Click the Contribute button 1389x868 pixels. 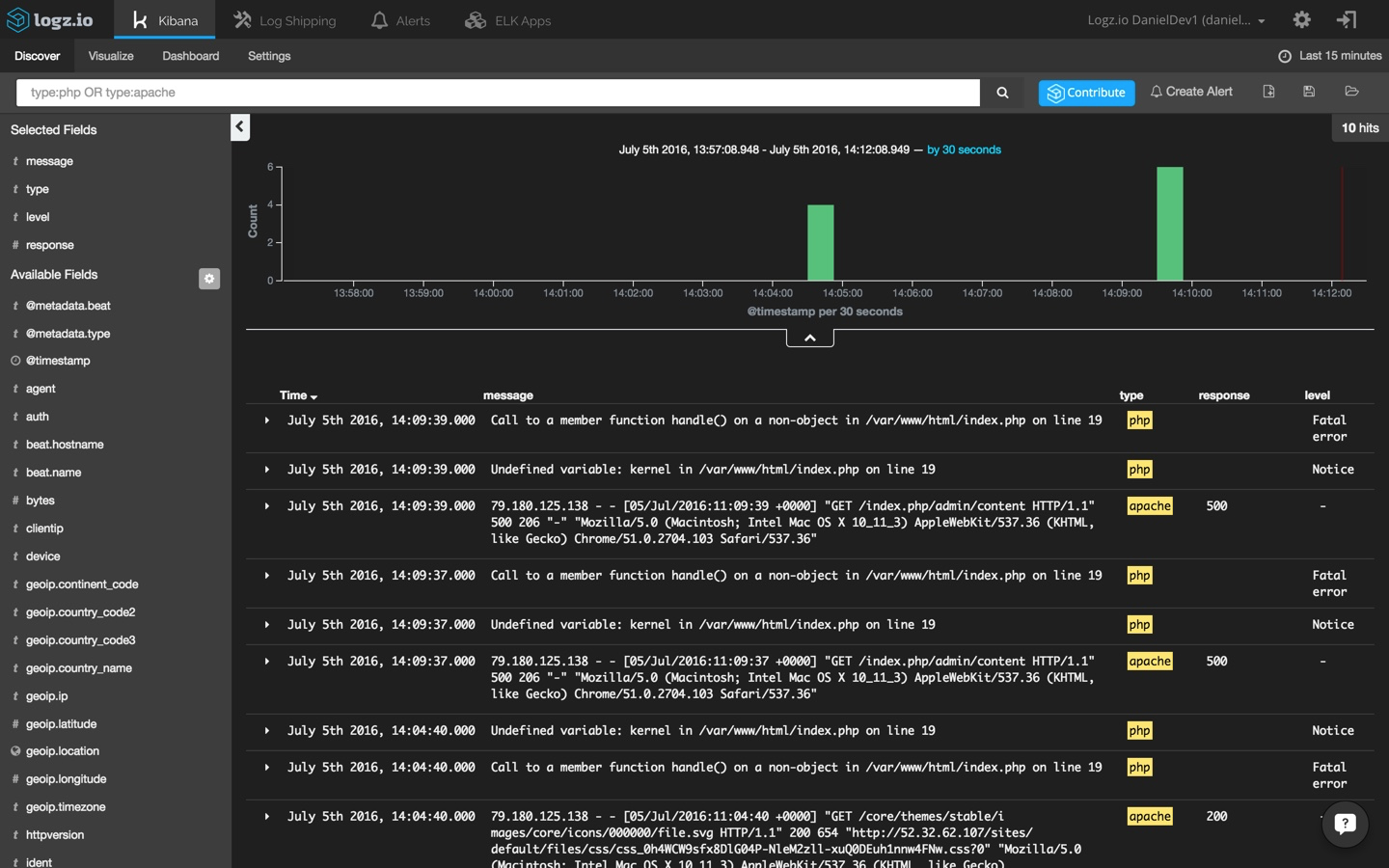click(1086, 93)
